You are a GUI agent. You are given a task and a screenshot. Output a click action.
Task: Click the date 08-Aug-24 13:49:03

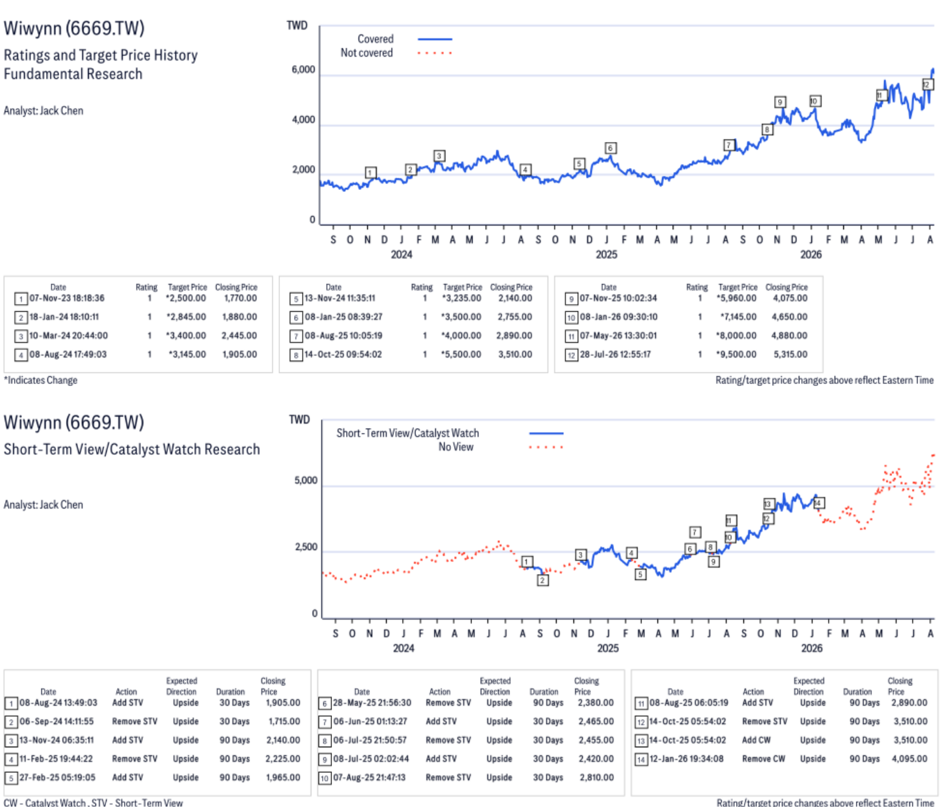point(58,703)
